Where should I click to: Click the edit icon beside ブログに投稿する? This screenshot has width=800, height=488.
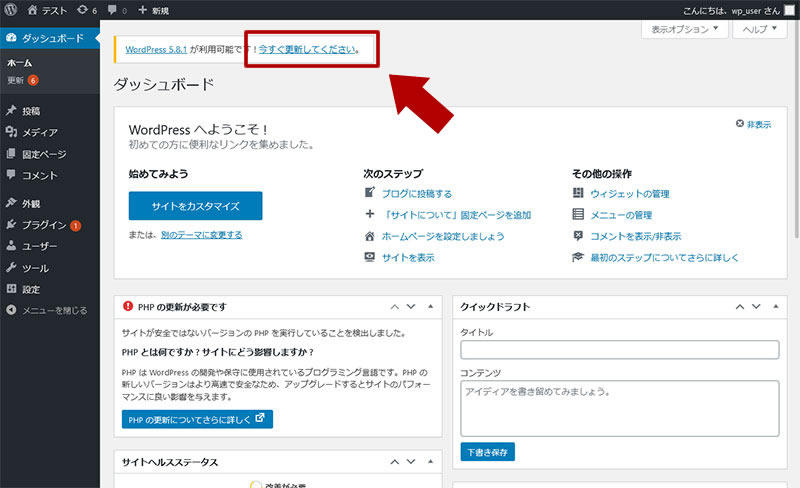(x=370, y=192)
